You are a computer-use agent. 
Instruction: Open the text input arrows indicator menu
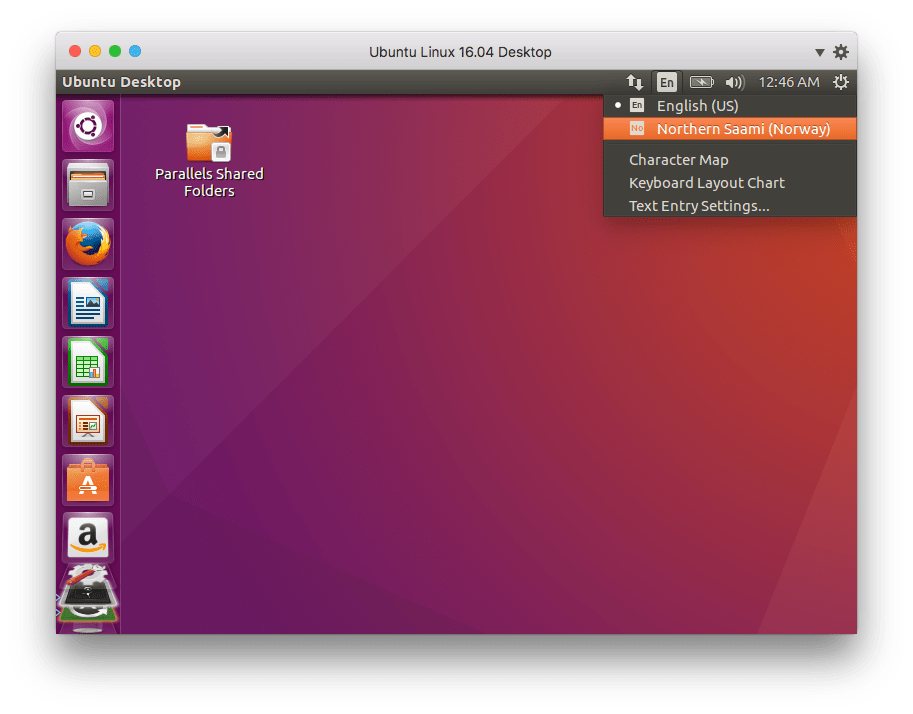(634, 82)
